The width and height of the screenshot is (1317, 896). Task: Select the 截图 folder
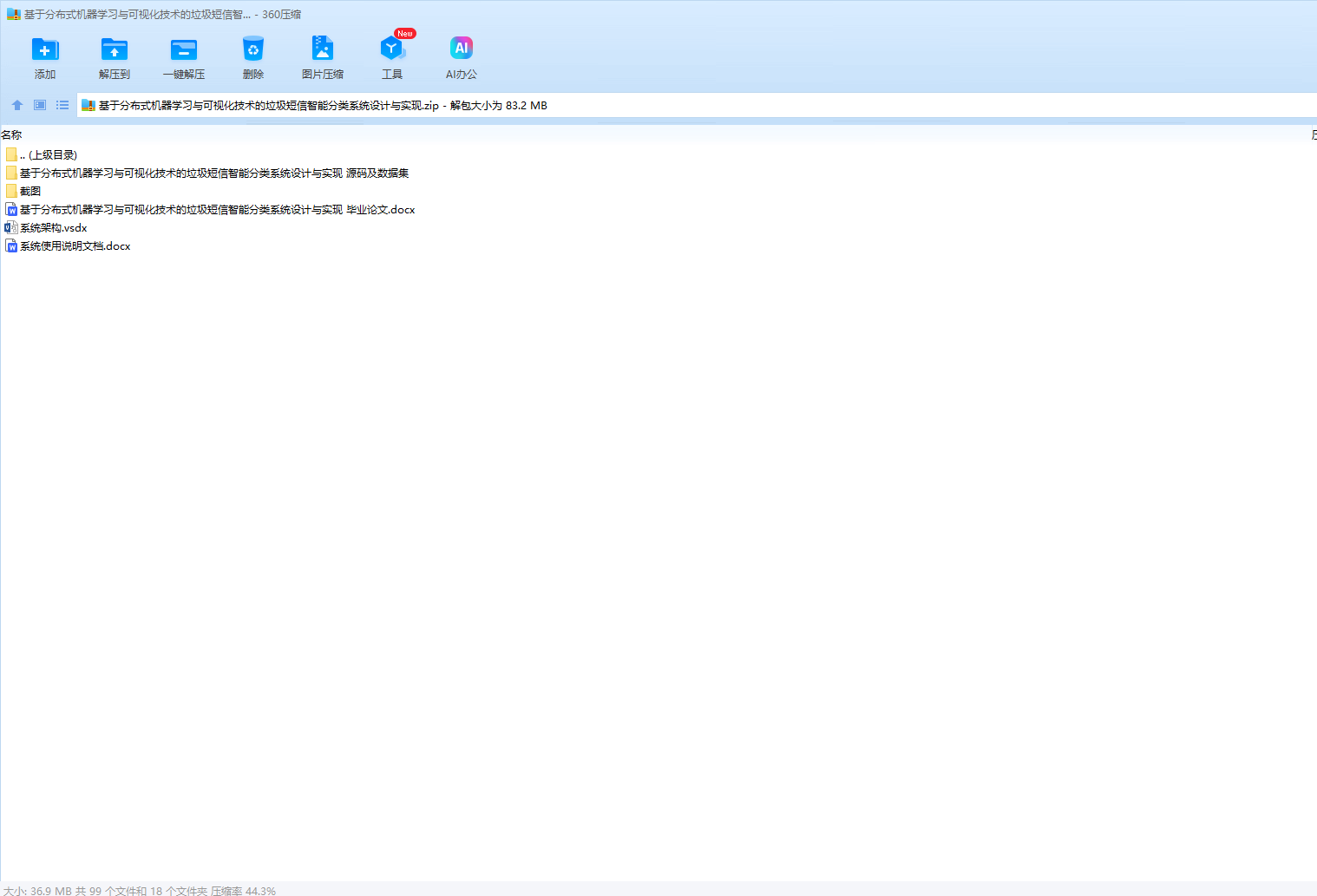point(23,191)
